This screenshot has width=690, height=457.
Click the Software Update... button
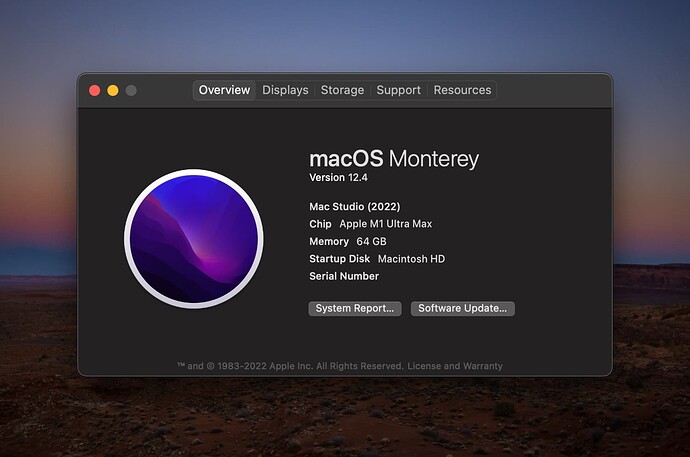click(x=462, y=308)
